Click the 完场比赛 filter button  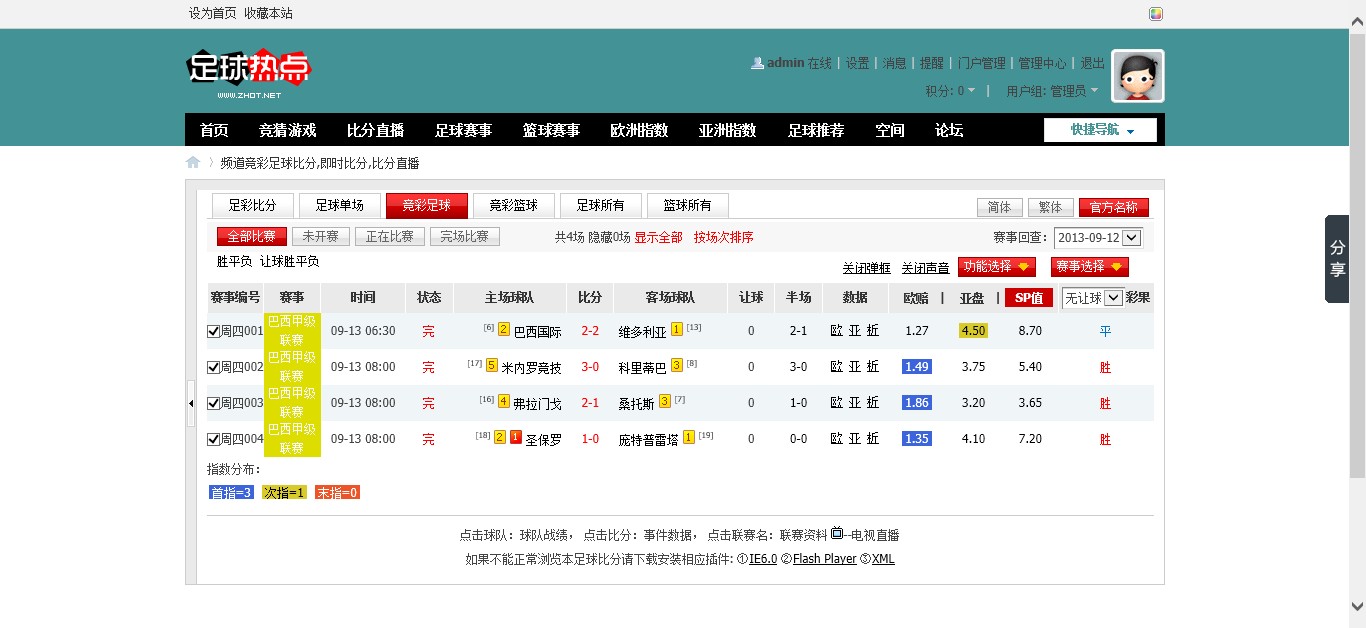(x=464, y=237)
